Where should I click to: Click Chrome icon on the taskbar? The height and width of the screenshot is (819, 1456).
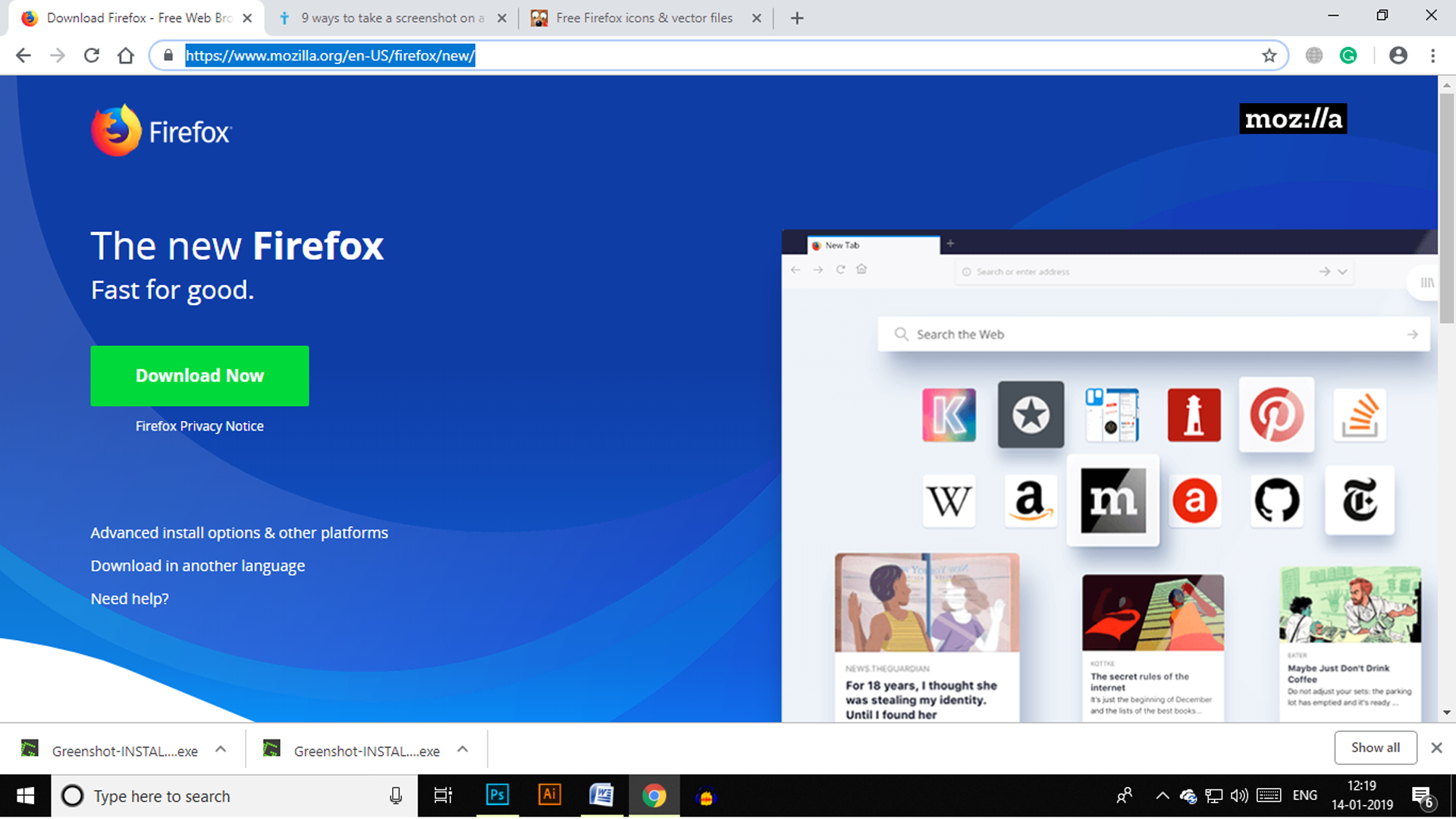pos(654,795)
